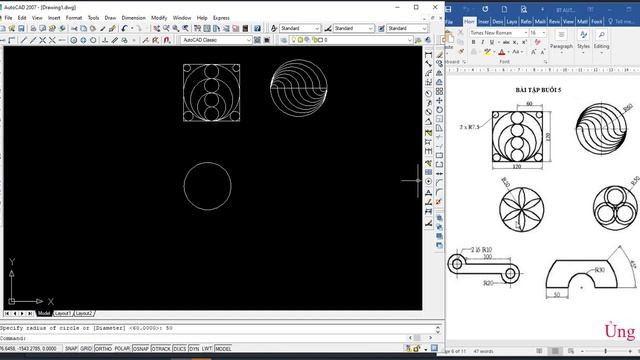Click Word's Save icon in title bar
This screenshot has height=360, width=640.
coord(449,9)
